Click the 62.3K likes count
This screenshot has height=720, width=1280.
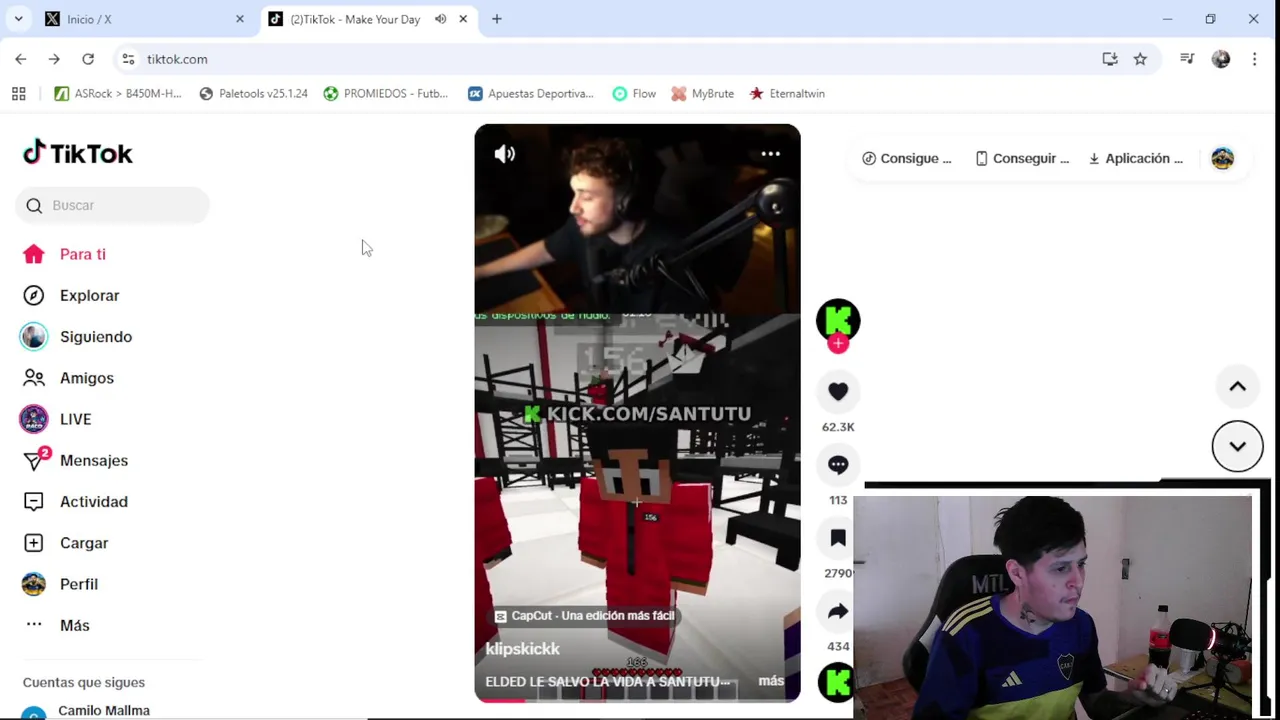[x=838, y=427]
